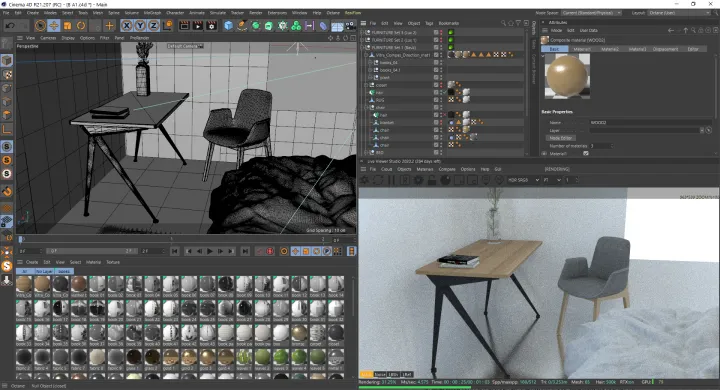Click the Node Editor button

[561, 138]
